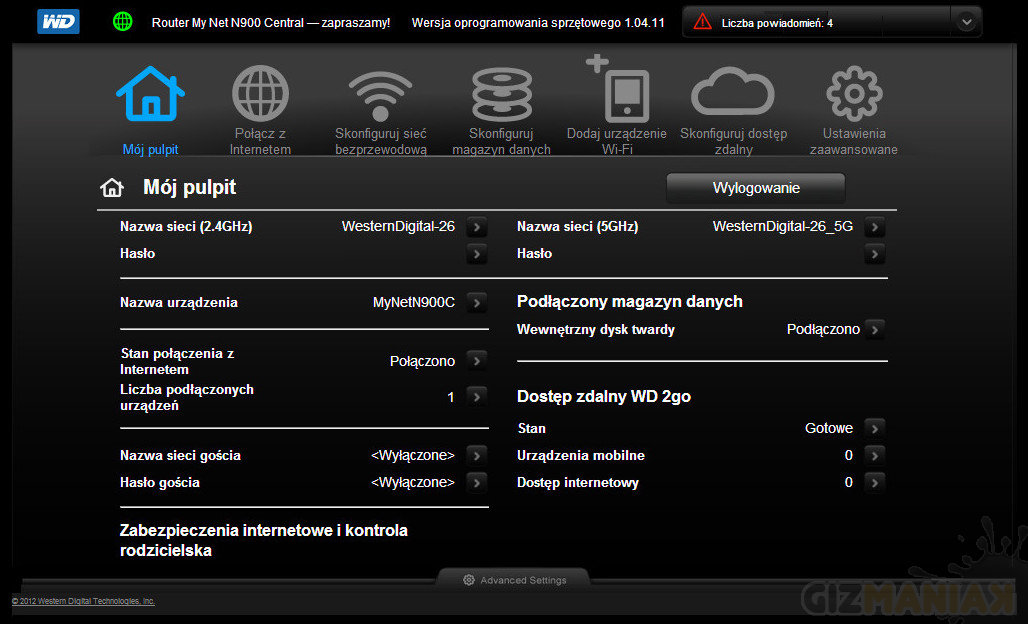Click Dodaj urządzenie Wi-Fi tablet icon
The width and height of the screenshot is (1028, 624).
click(x=620, y=92)
